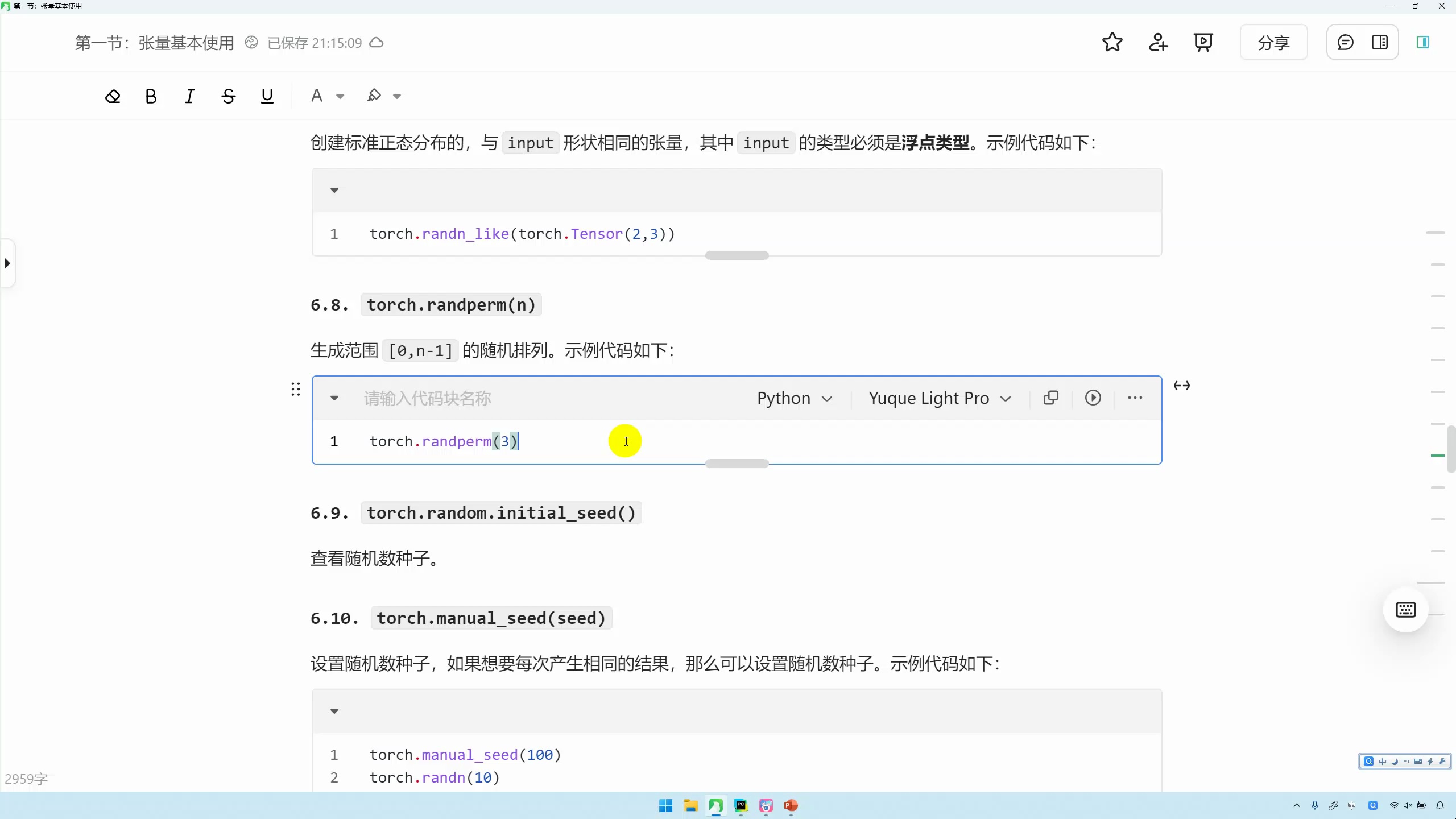Clear text formatting with eraser icon
1456x819 pixels.
point(112,96)
